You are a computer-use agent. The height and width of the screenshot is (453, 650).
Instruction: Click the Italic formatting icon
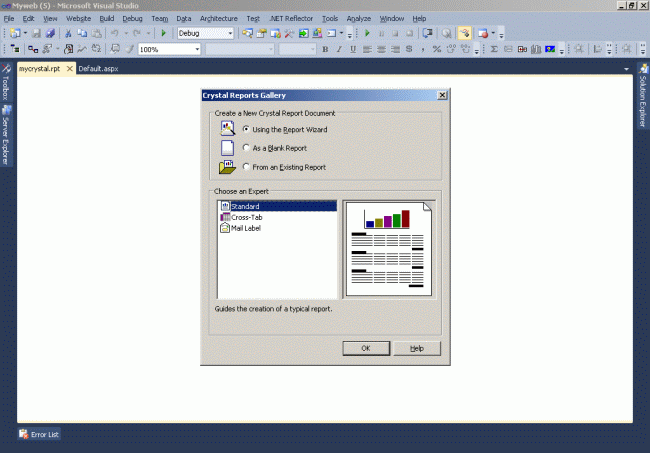pyautogui.click(x=339, y=49)
